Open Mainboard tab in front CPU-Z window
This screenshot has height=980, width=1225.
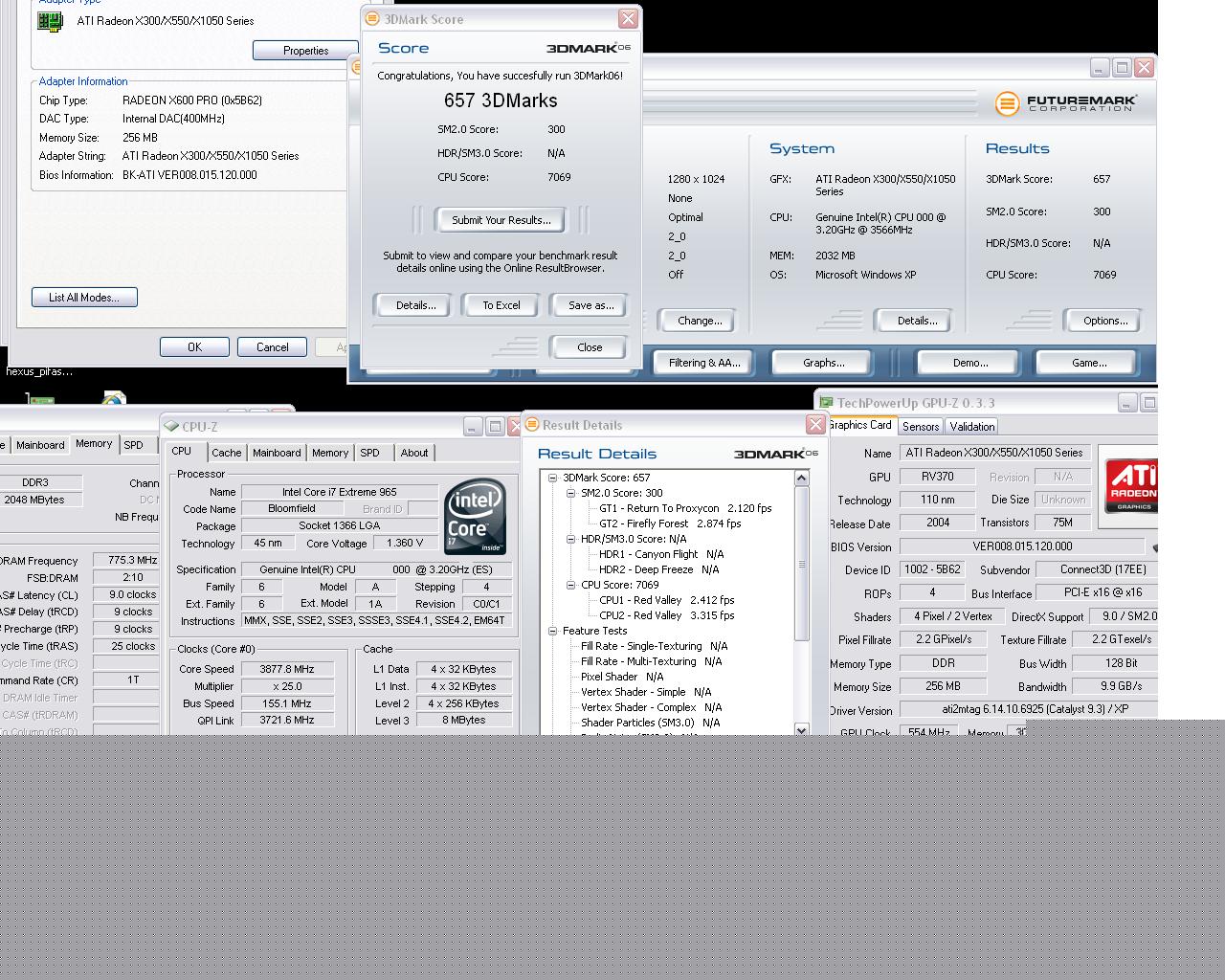coord(277,453)
